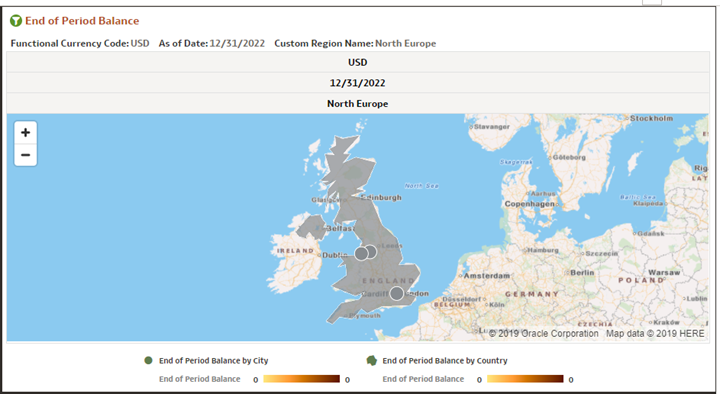The image size is (720, 394).
Task: Click the Berlin label on the map
Action: tap(582, 273)
